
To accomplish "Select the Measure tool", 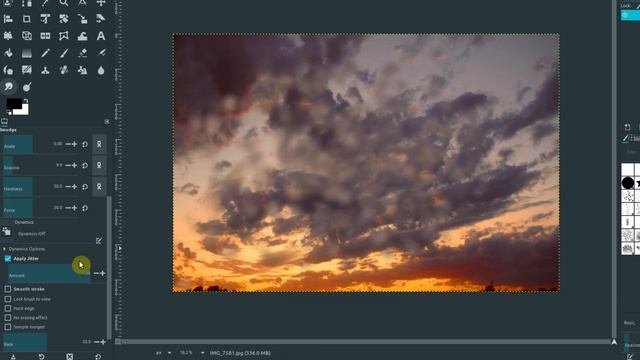I will pos(82,3).
